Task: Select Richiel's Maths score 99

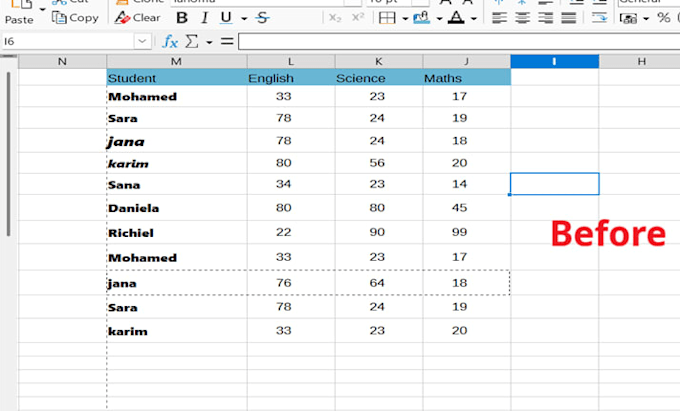Action: (467, 232)
